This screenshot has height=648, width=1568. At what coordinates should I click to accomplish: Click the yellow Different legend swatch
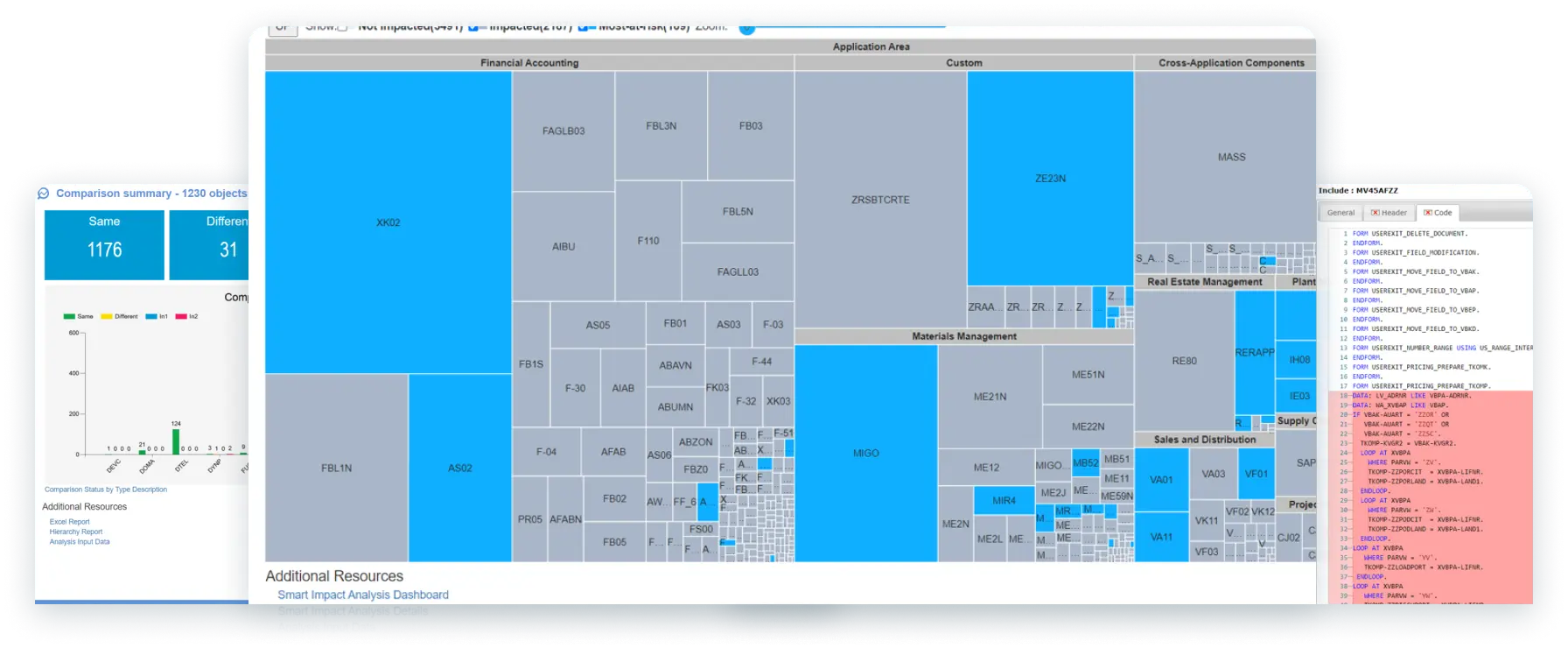pos(106,316)
